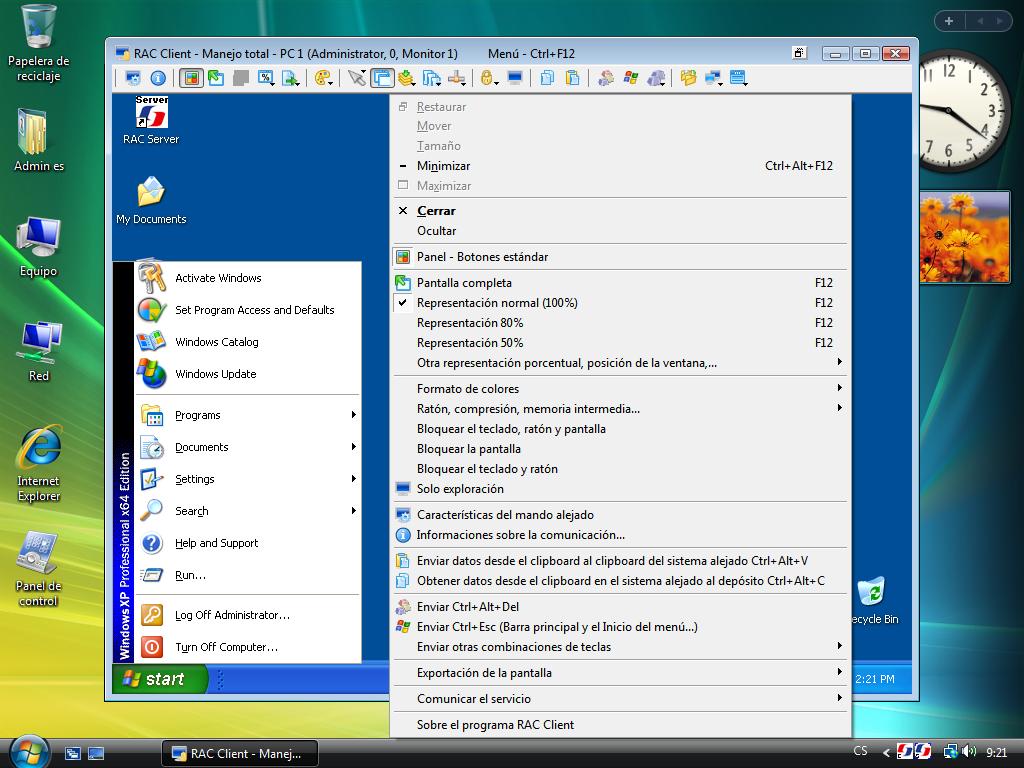The width and height of the screenshot is (1024, 768).
Task: Click the full screen toolbar icon
Action: (216, 78)
